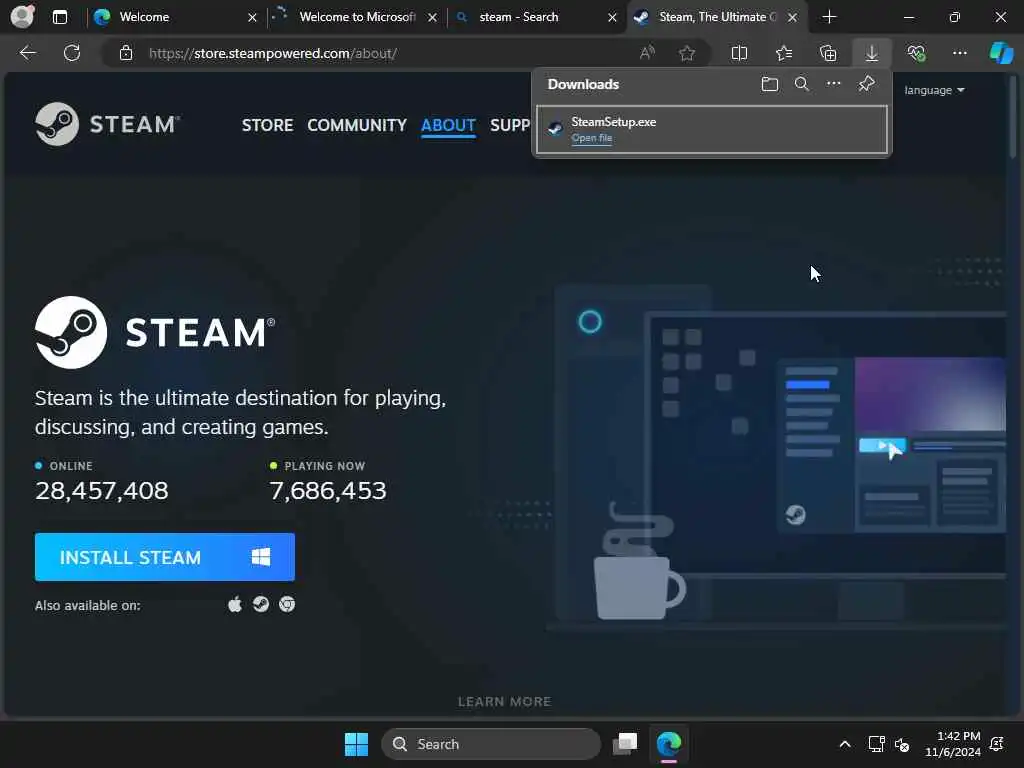The image size is (1024, 768).
Task: Open more options in Downloads panel
Action: point(833,84)
